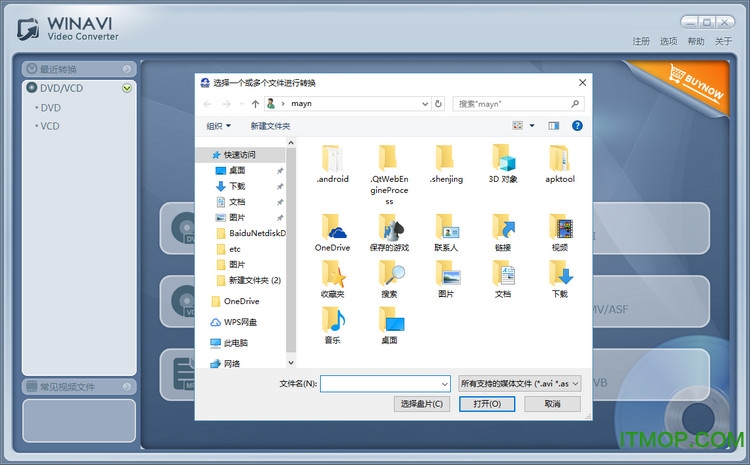Screen dimensions: 750x465
Task: Select the 音乐 music folder
Action: (x=332, y=320)
